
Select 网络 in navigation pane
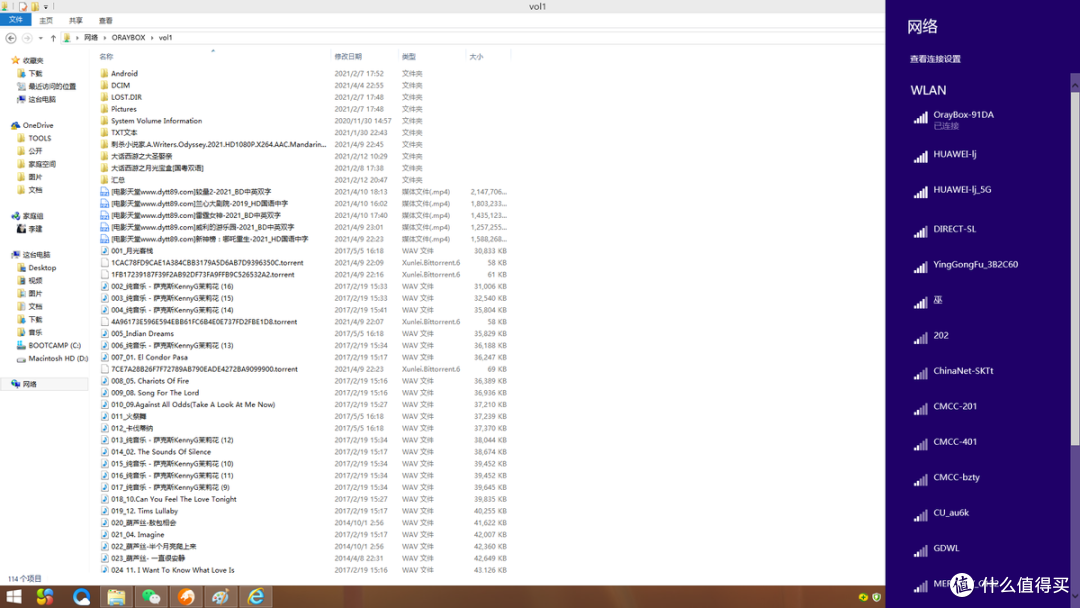point(30,384)
